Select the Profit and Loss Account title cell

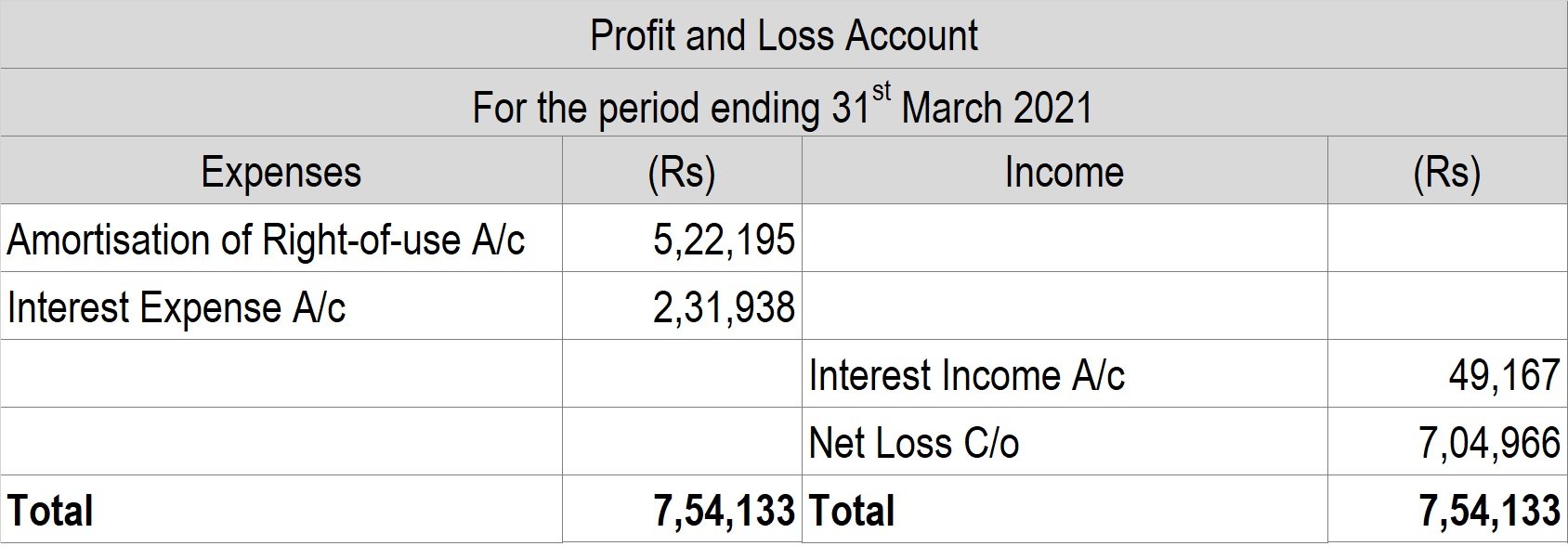pos(784,34)
